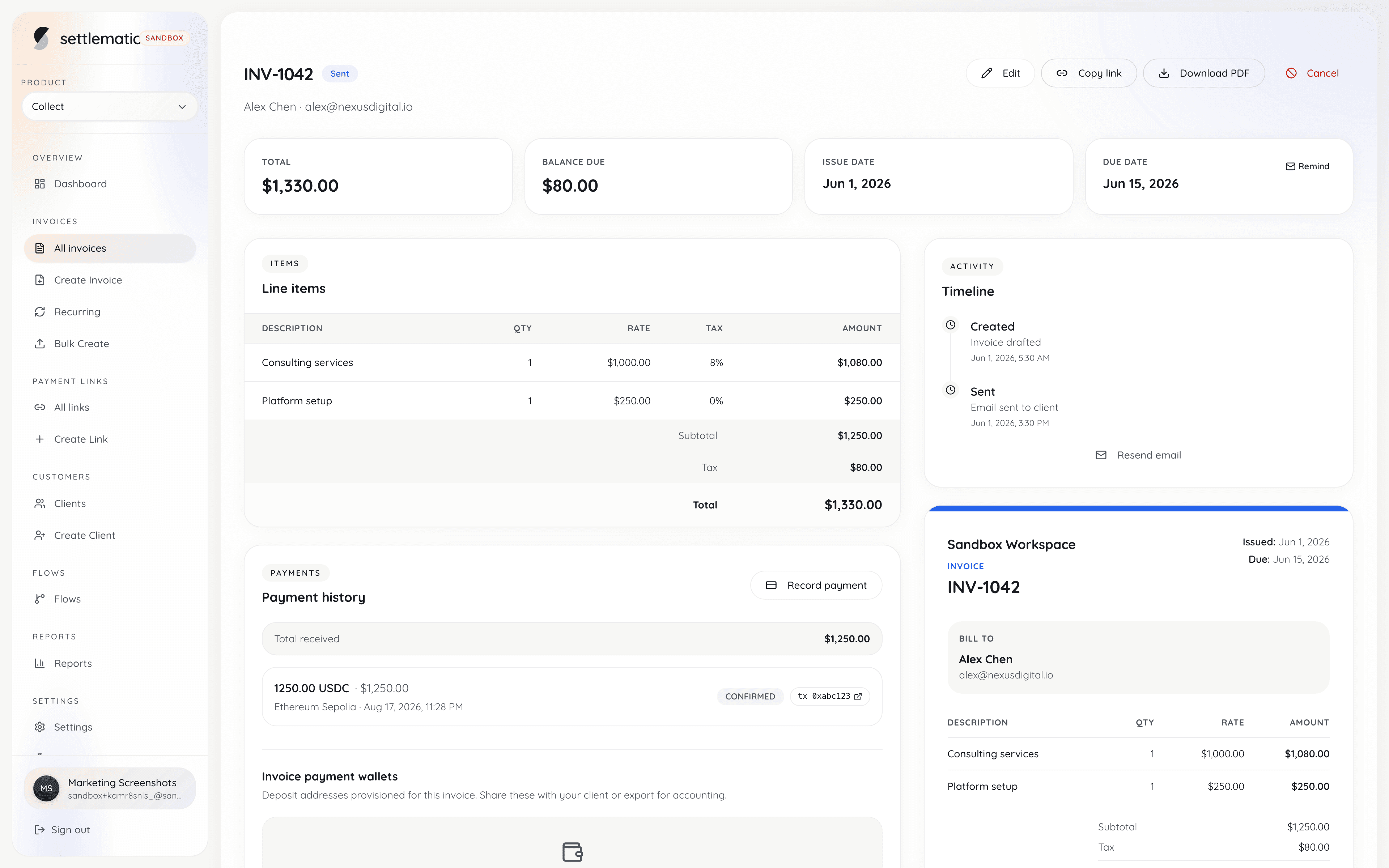Click the Balance Due $80.00 value

click(x=570, y=186)
